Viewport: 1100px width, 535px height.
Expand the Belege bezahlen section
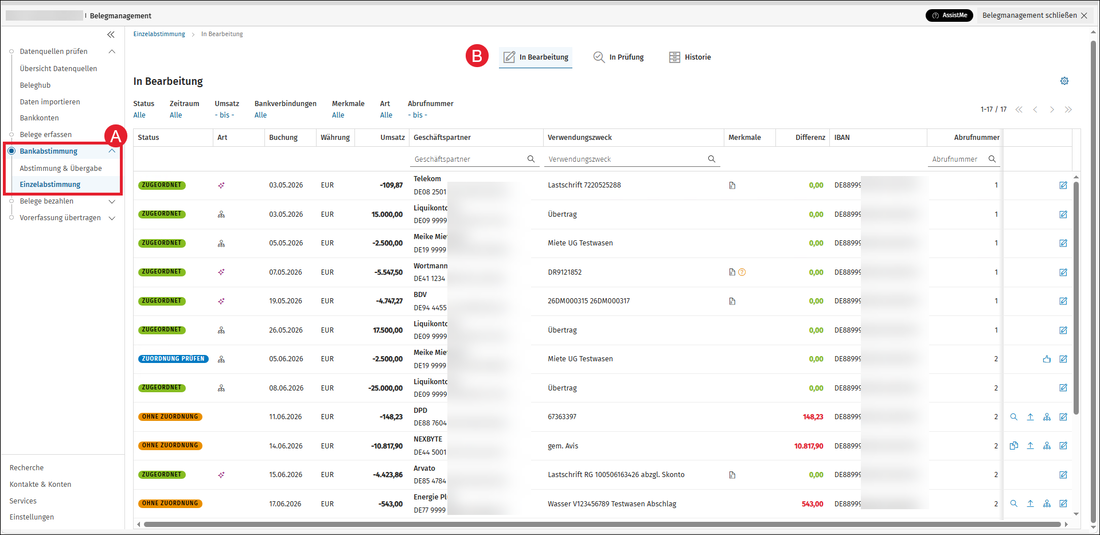click(x=111, y=201)
